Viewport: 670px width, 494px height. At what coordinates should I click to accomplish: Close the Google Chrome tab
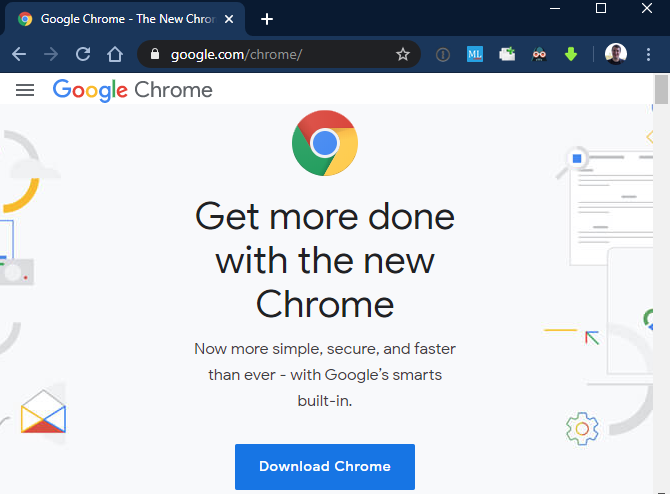(229, 19)
